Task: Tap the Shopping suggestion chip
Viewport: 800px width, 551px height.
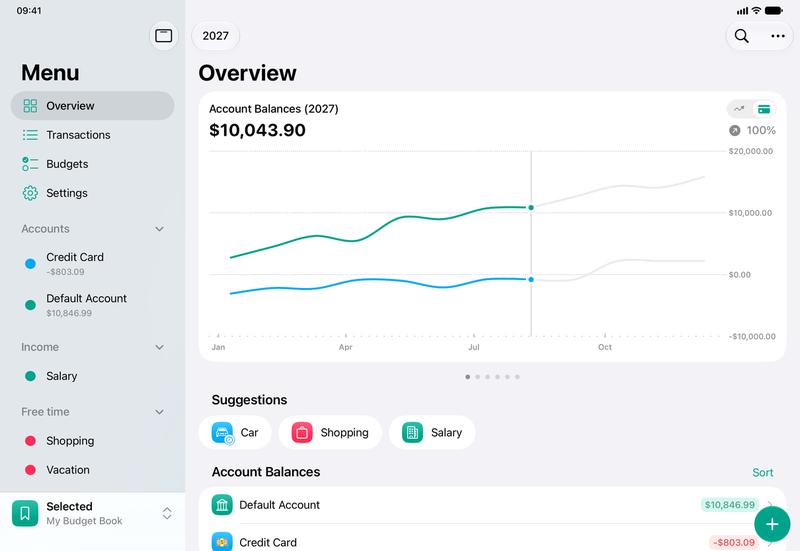Action: (x=330, y=433)
